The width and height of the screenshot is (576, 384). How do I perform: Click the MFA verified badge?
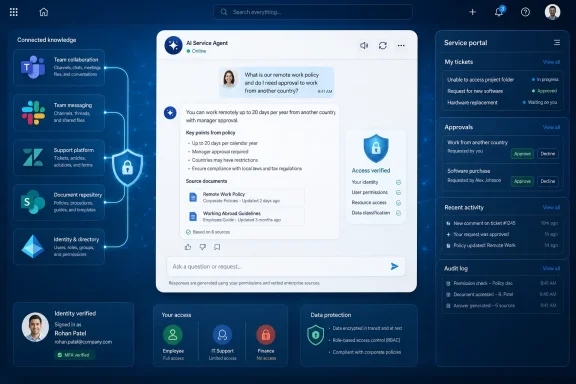[74, 355]
